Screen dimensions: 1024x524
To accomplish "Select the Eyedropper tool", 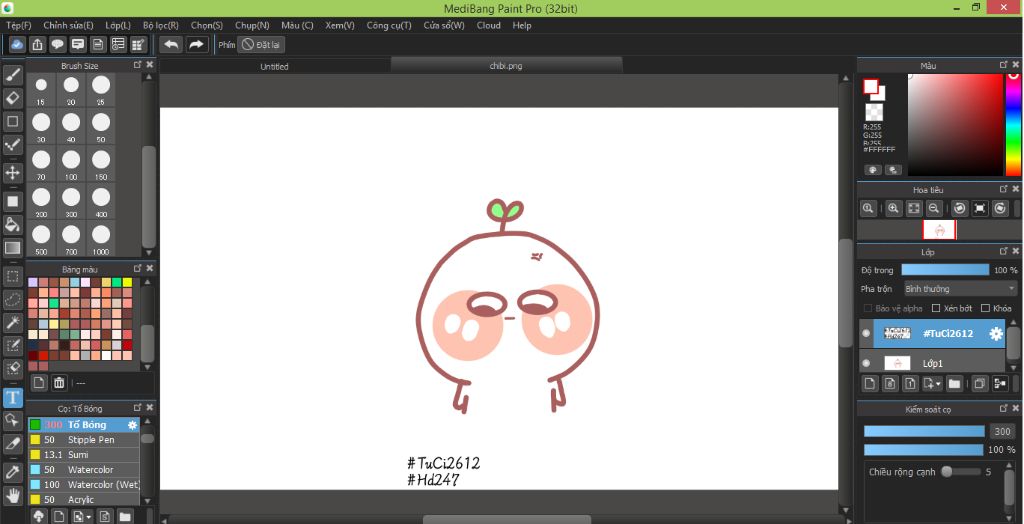I will coord(12,472).
